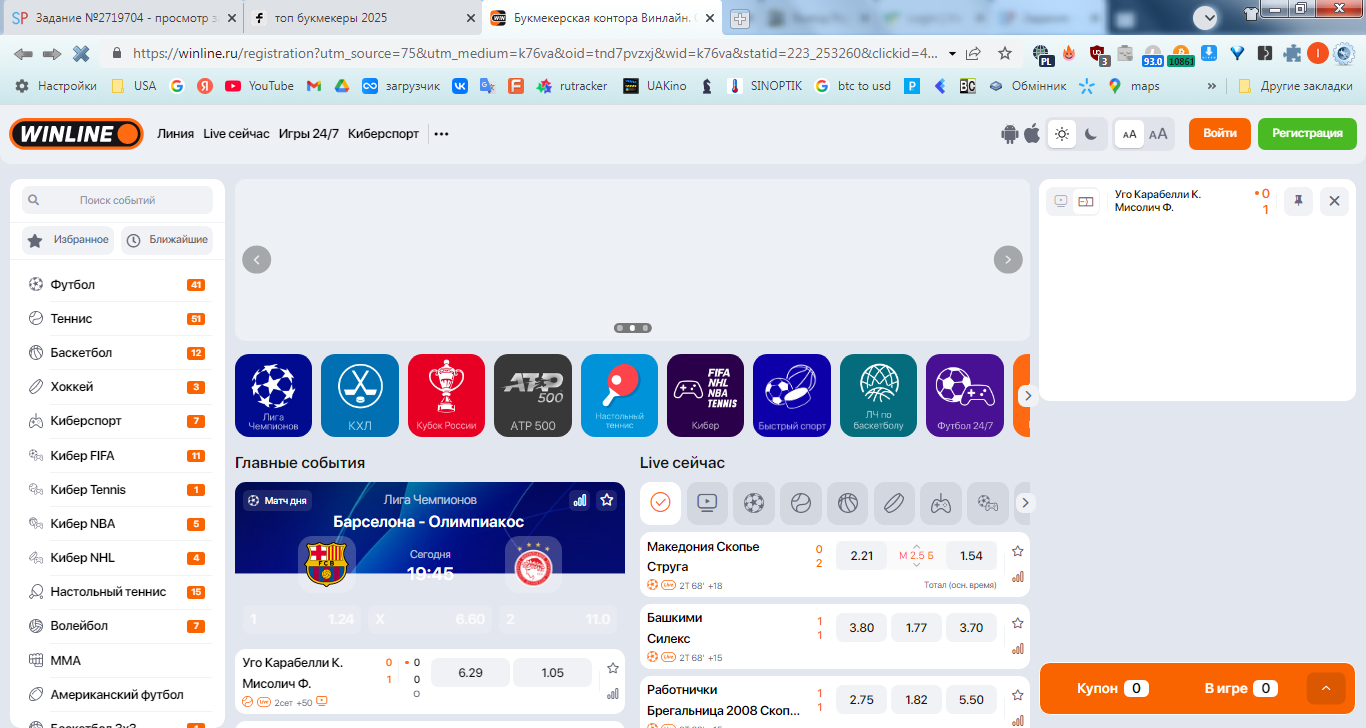Pin the match tracker panel
The height and width of the screenshot is (728, 1366).
click(x=1298, y=201)
